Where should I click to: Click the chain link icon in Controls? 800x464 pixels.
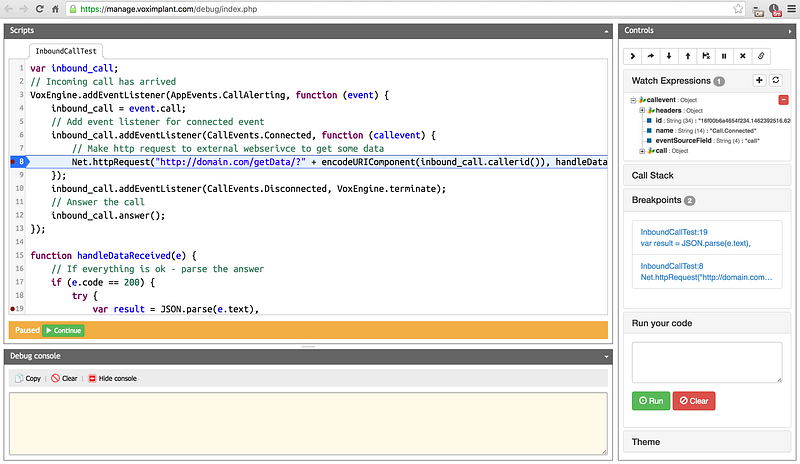coord(761,56)
